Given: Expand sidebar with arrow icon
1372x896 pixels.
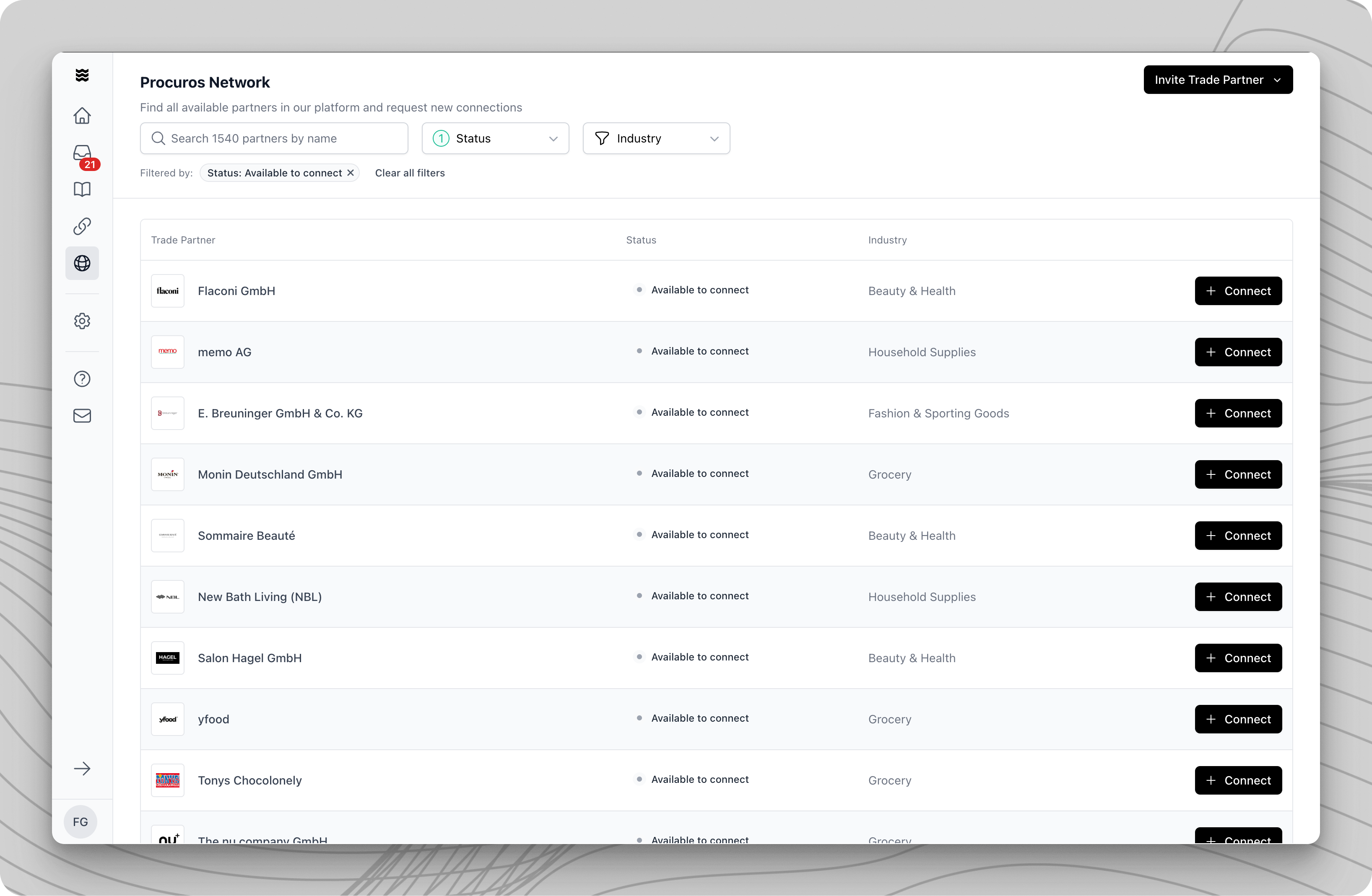Looking at the screenshot, I should coord(82,769).
